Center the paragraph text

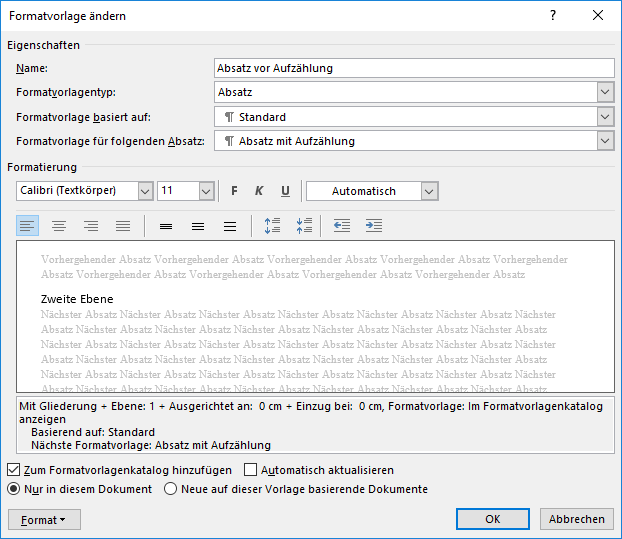point(59,226)
